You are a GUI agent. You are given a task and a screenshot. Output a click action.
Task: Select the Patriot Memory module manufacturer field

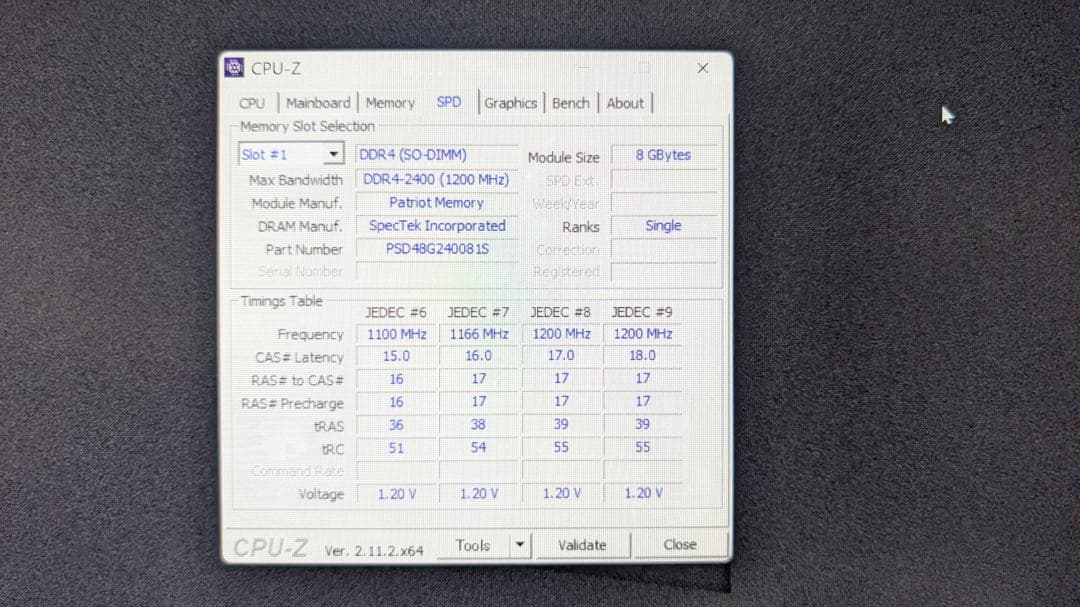[436, 202]
